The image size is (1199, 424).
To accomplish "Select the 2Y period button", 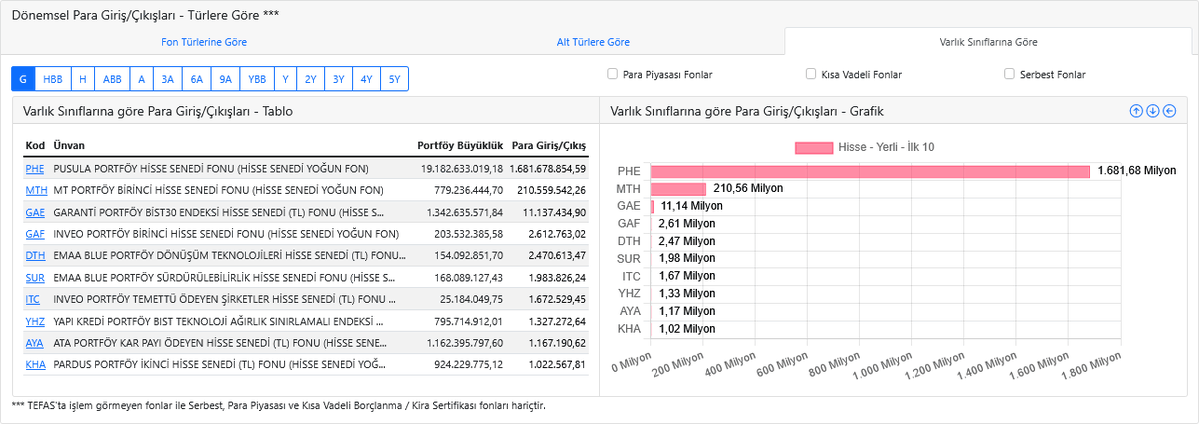I will (310, 79).
